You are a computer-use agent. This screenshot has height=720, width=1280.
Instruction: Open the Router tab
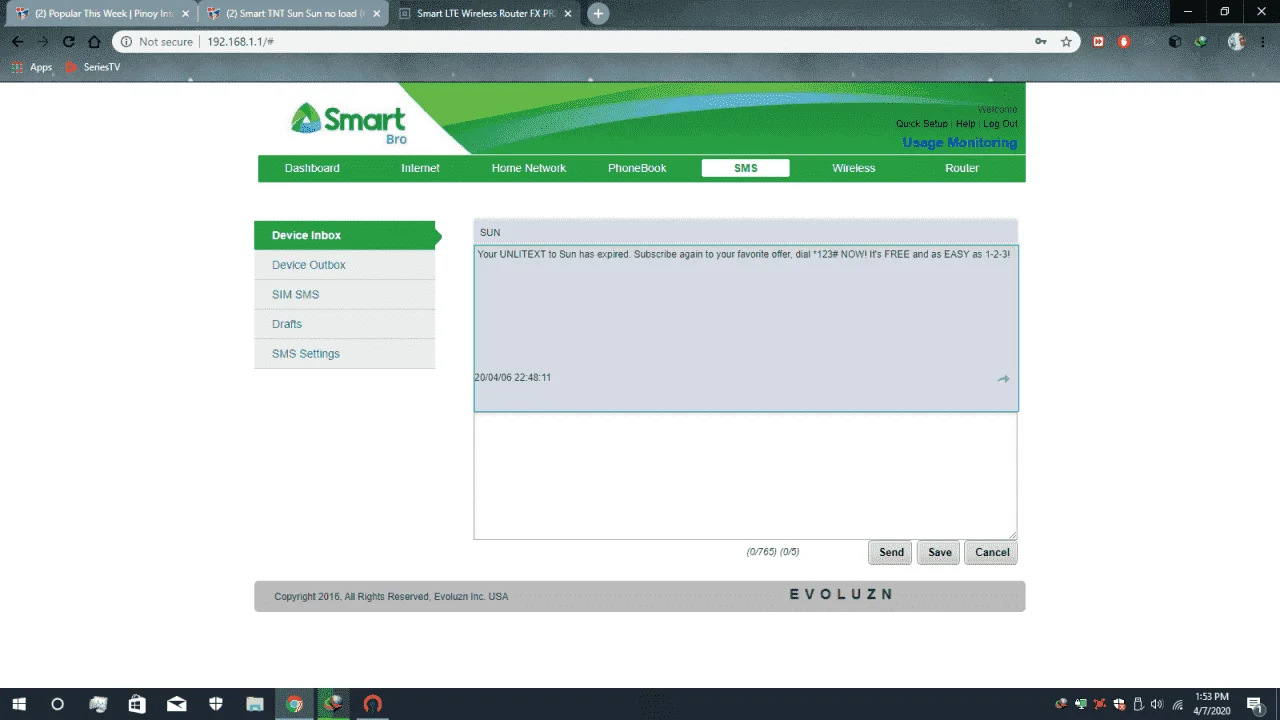pos(962,168)
